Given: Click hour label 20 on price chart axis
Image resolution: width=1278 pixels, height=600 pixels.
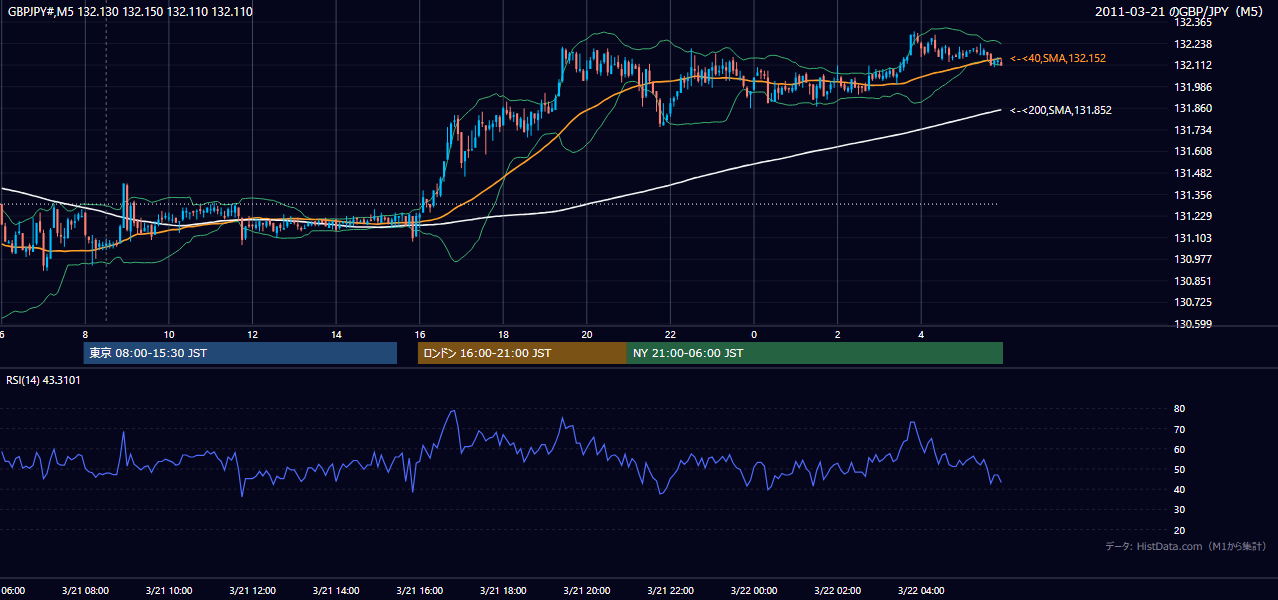Looking at the screenshot, I should point(587,334).
